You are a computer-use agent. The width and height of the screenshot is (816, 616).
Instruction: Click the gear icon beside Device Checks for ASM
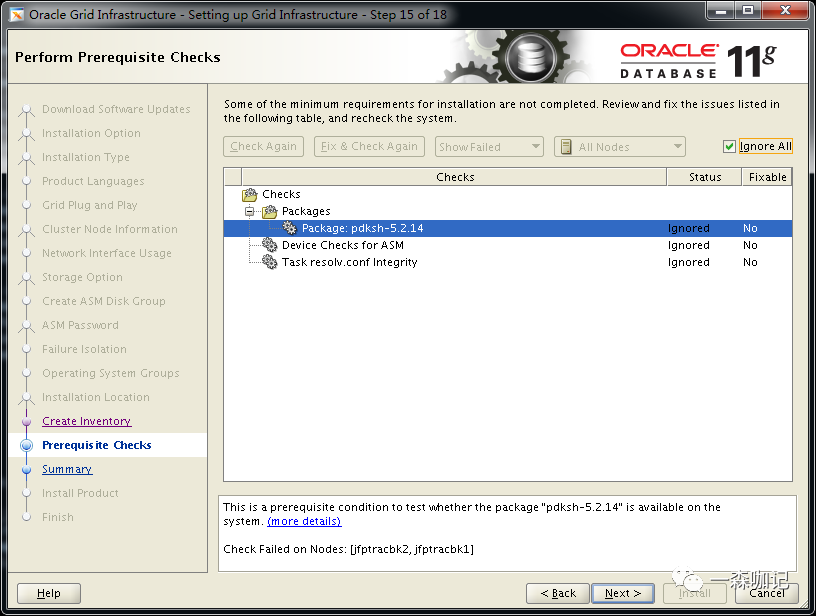tap(270, 245)
